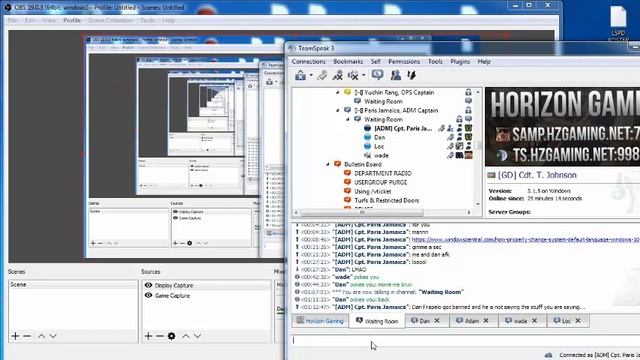Click the TeamSpeak chat message input field
The image size is (640, 360).
pyautogui.click(x=465, y=340)
